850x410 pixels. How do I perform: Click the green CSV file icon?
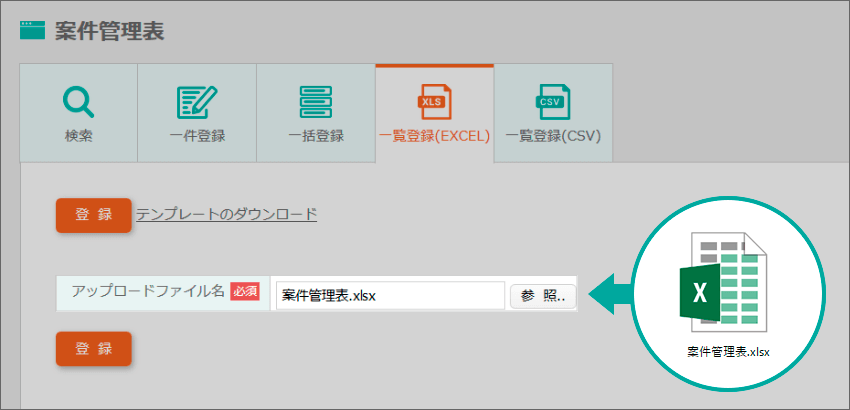point(553,102)
